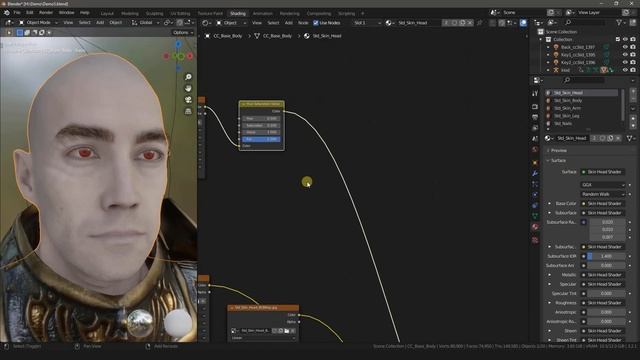Expand Key1_ccbid_1395 in outliner

coord(548,55)
